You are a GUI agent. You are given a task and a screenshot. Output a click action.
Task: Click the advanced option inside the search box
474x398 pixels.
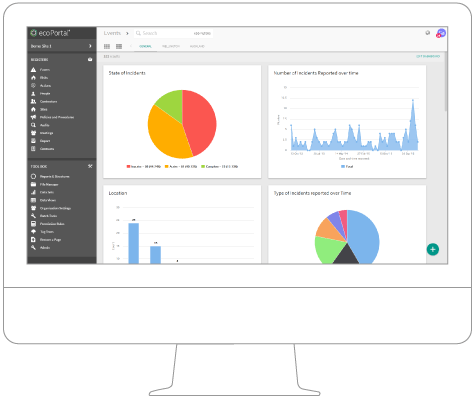pyautogui.click(x=202, y=33)
